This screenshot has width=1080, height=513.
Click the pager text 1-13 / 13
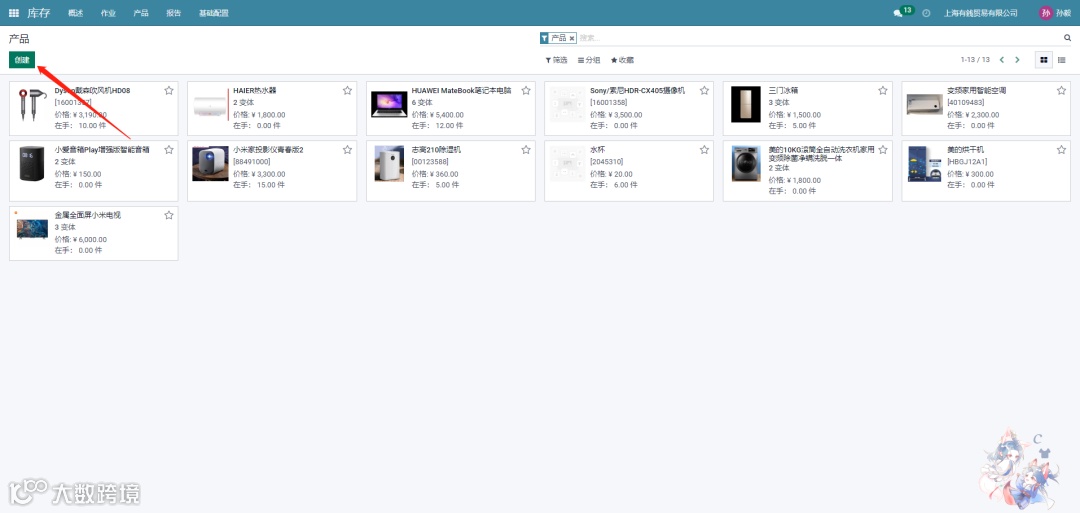[x=975, y=60]
